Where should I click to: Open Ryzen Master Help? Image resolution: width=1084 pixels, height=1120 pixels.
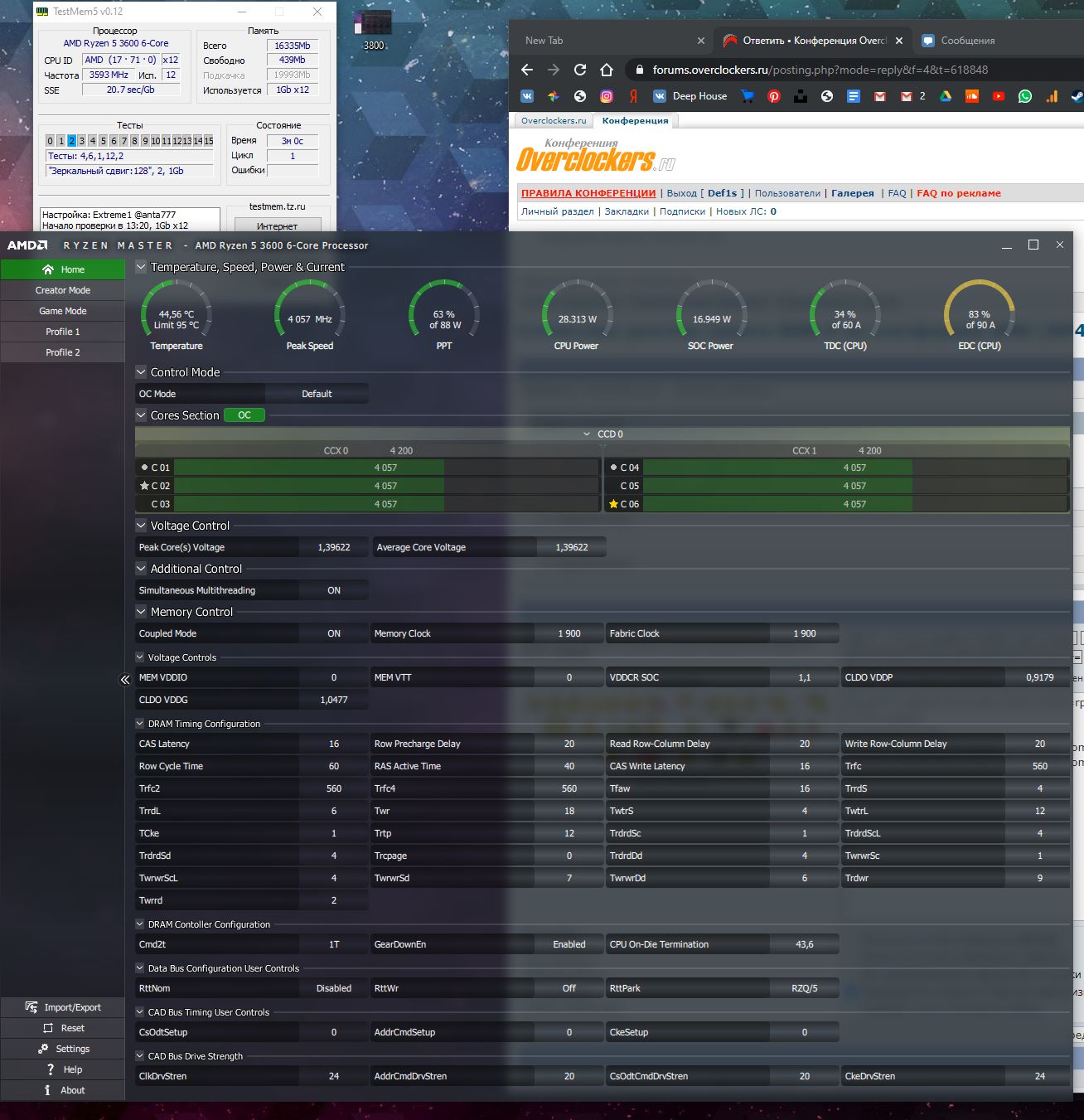pyautogui.click(x=63, y=1069)
